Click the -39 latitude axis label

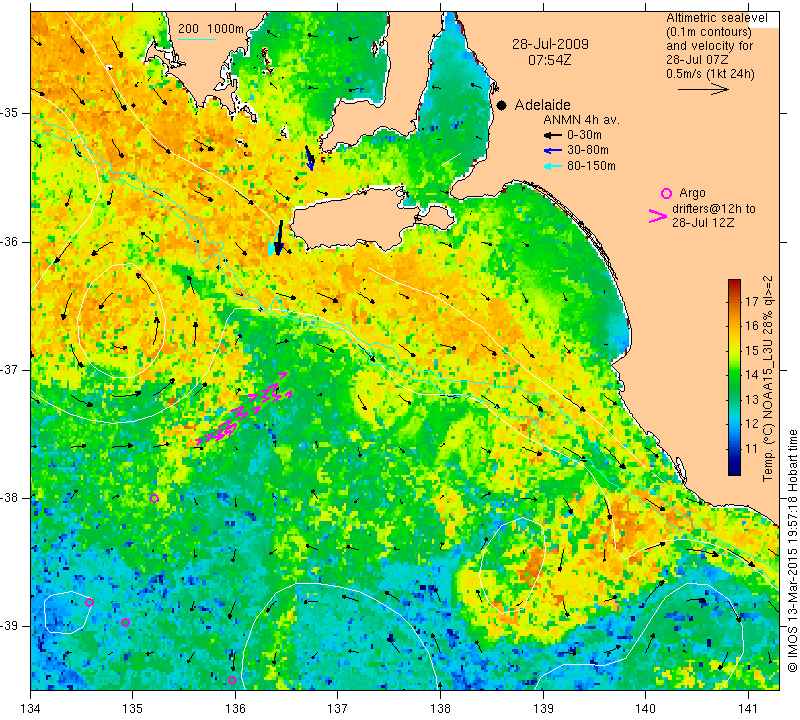coord(11,626)
